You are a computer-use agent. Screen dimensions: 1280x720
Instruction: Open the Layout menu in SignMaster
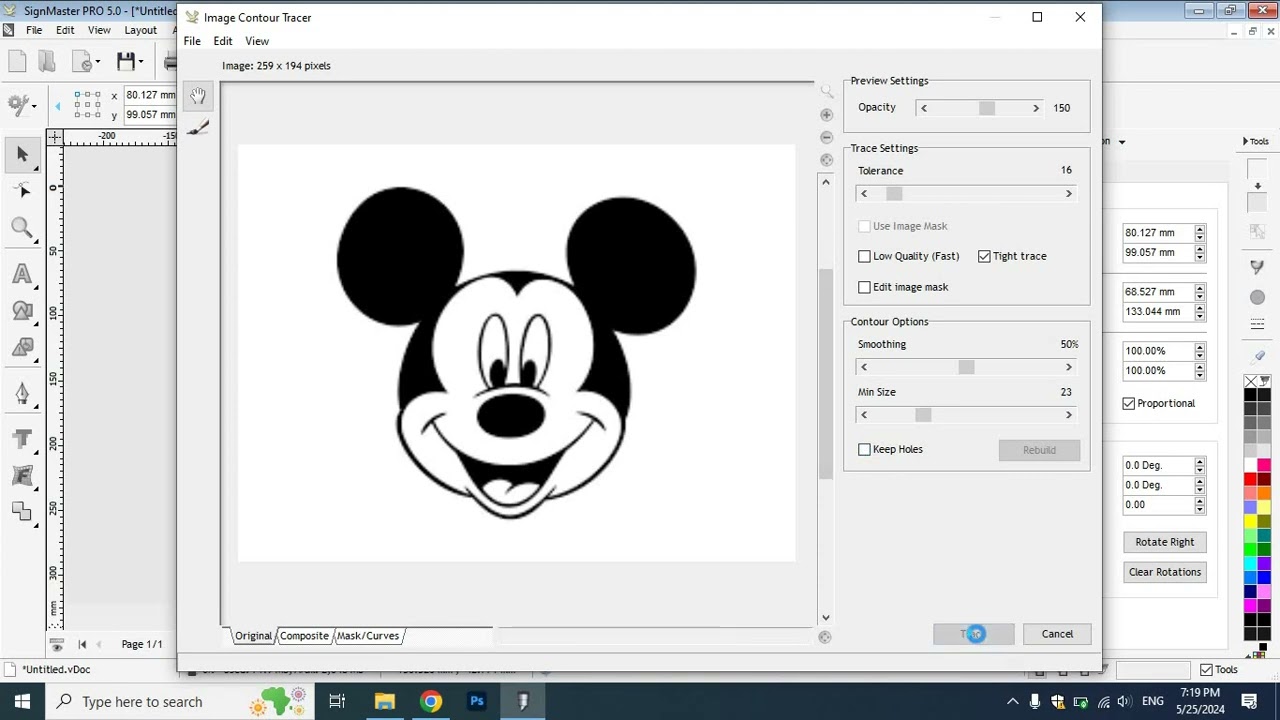(x=140, y=30)
